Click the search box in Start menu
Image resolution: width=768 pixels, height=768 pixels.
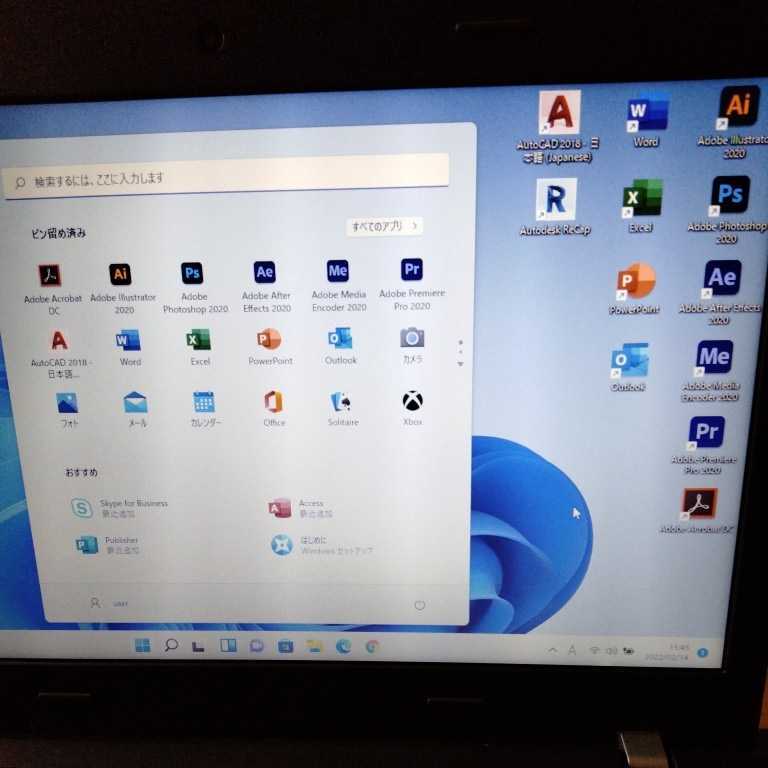point(226,177)
